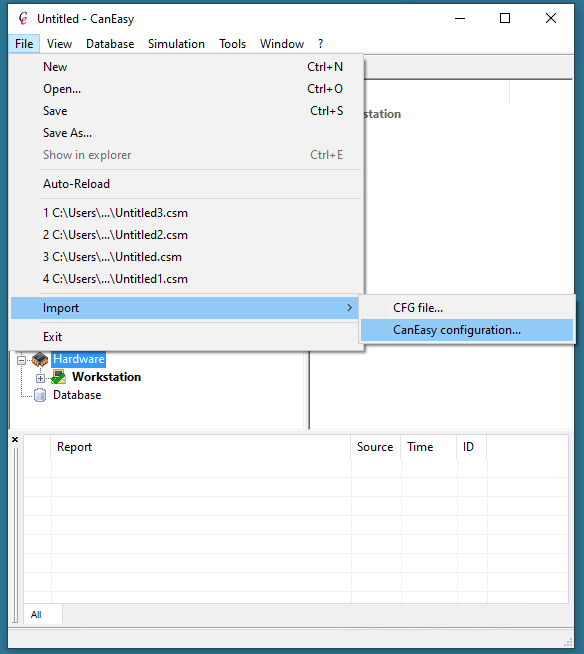Select CFG file... import option
The image size is (584, 654).
467,308
